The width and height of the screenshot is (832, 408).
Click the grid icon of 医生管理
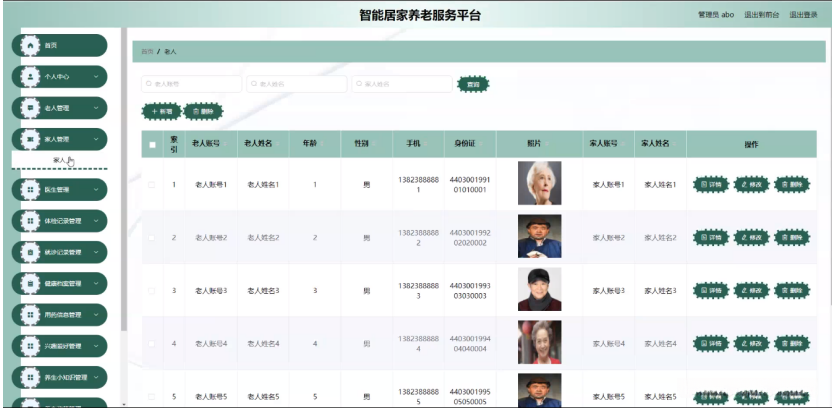tap(30, 189)
